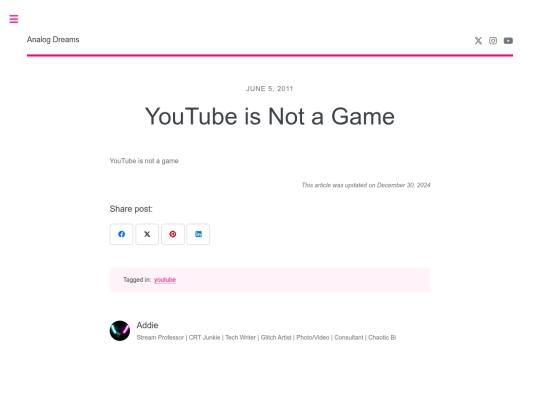Share post on X below Share post
Viewport: 540px width, 405px height.
click(x=147, y=234)
